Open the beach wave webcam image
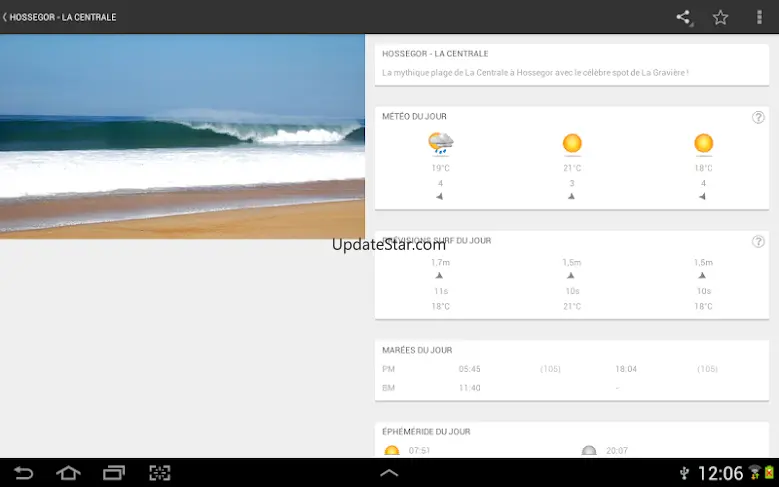The image size is (779, 487). point(182,137)
